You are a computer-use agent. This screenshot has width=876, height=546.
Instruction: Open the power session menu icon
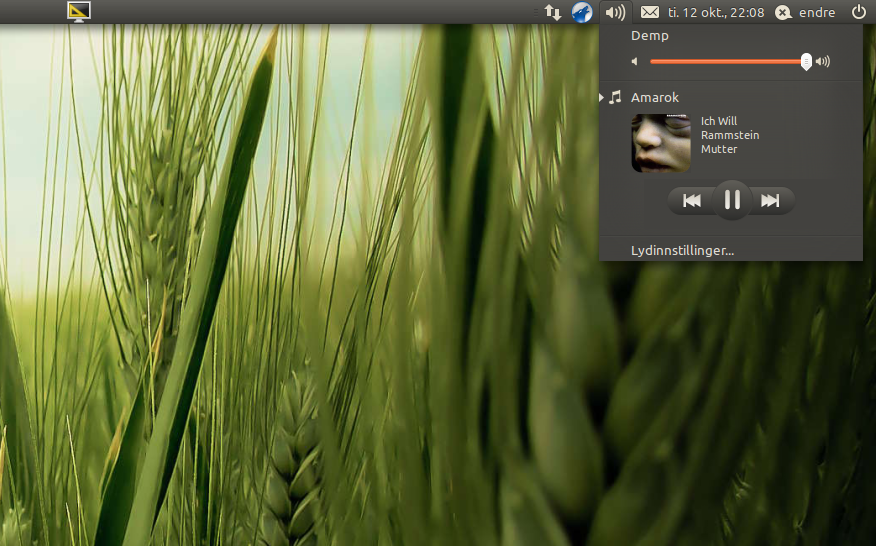(859, 12)
